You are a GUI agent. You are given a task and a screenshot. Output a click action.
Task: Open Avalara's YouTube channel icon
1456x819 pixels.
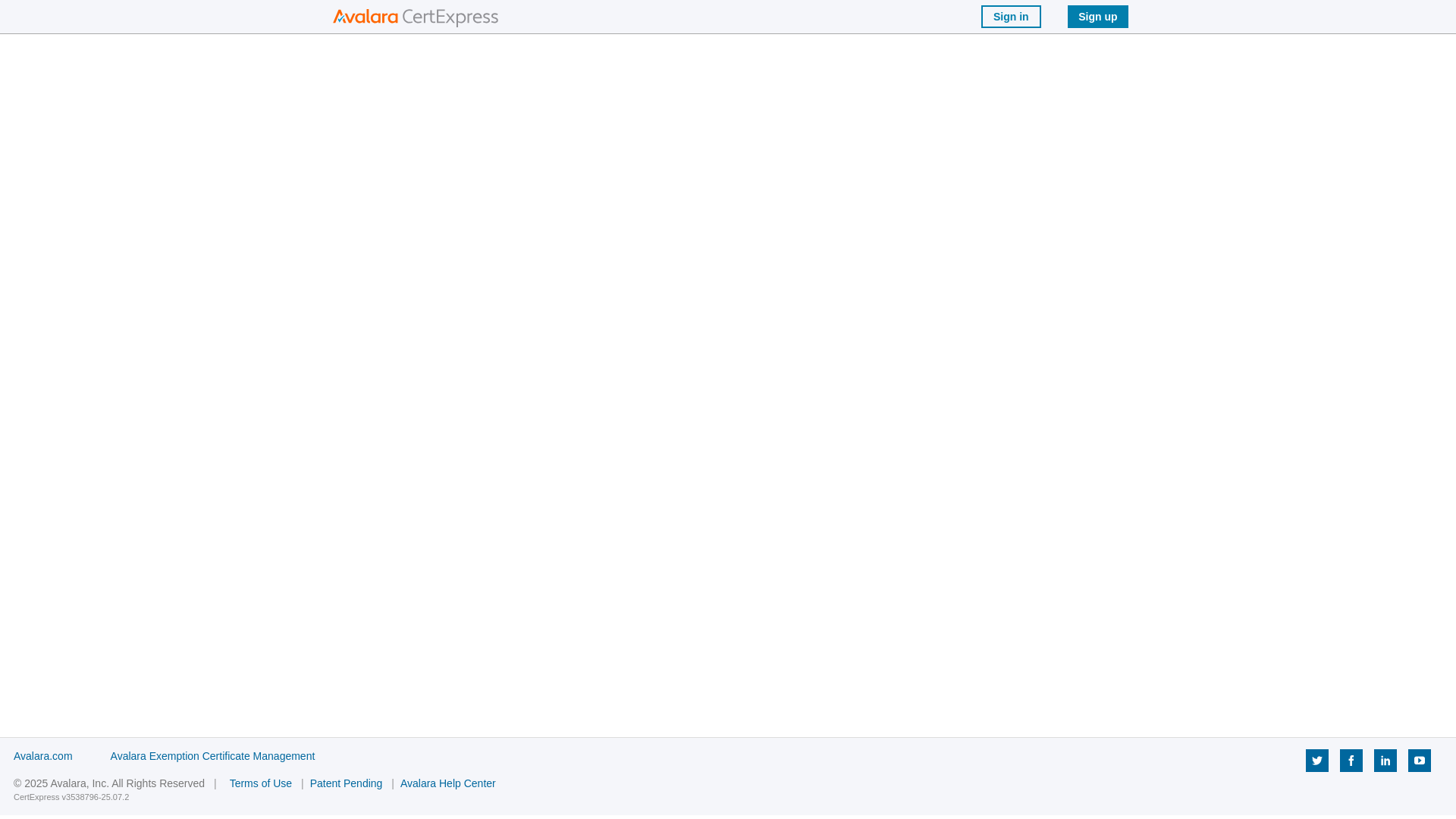click(x=1420, y=761)
